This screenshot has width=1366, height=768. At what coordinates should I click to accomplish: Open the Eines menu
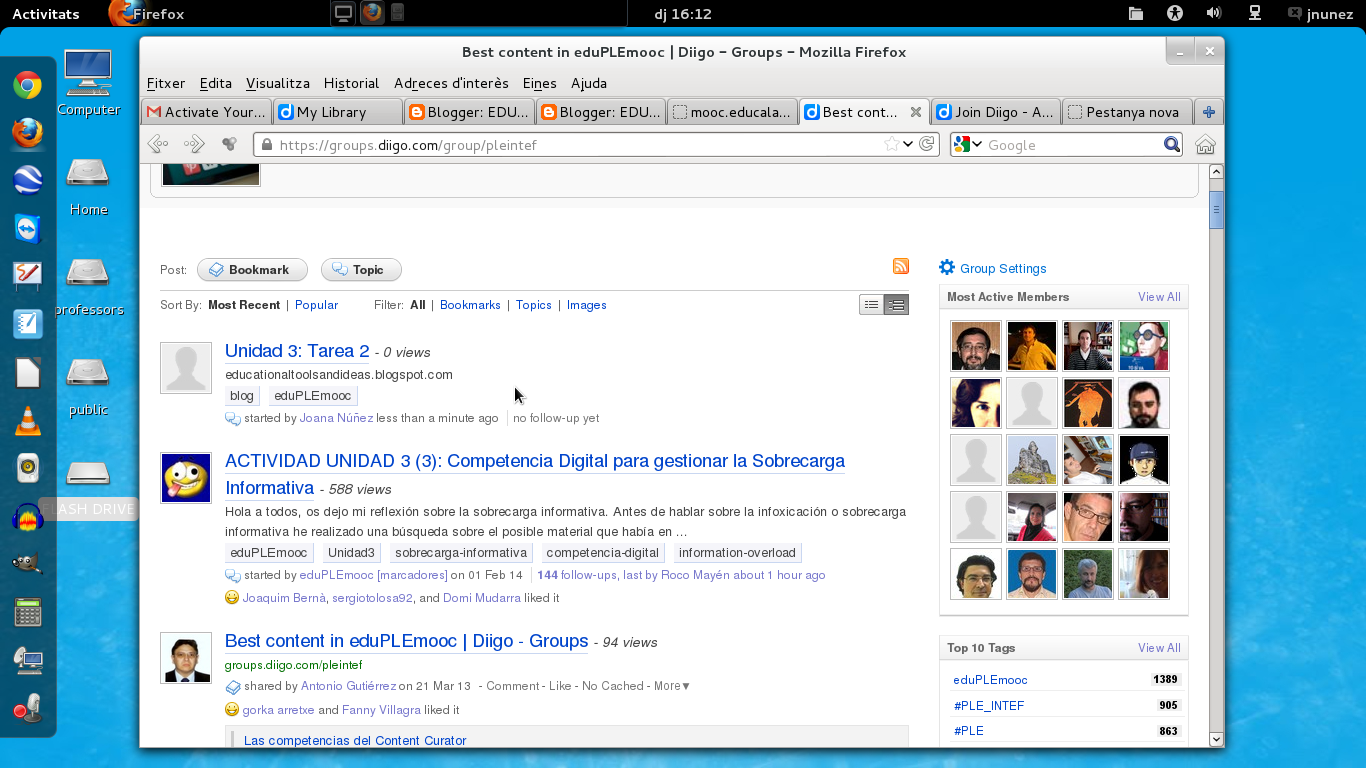pyautogui.click(x=539, y=83)
